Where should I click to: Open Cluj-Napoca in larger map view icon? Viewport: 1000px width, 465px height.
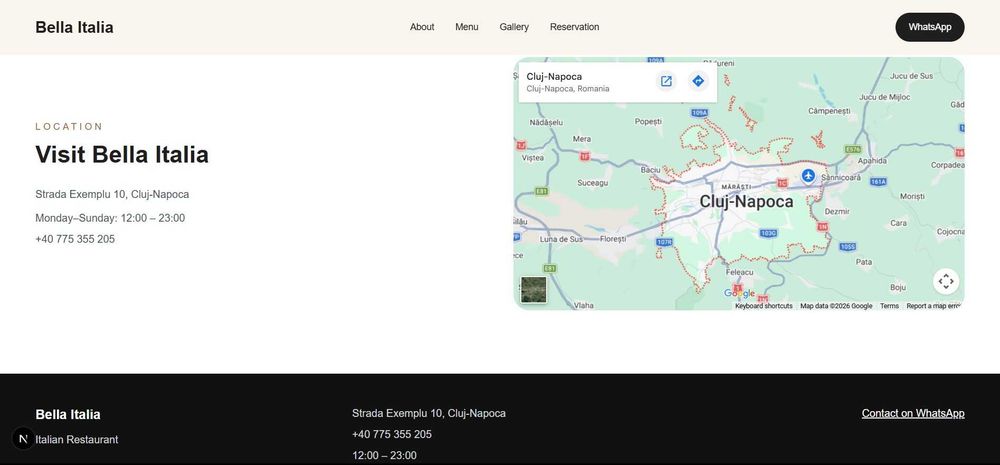point(666,81)
